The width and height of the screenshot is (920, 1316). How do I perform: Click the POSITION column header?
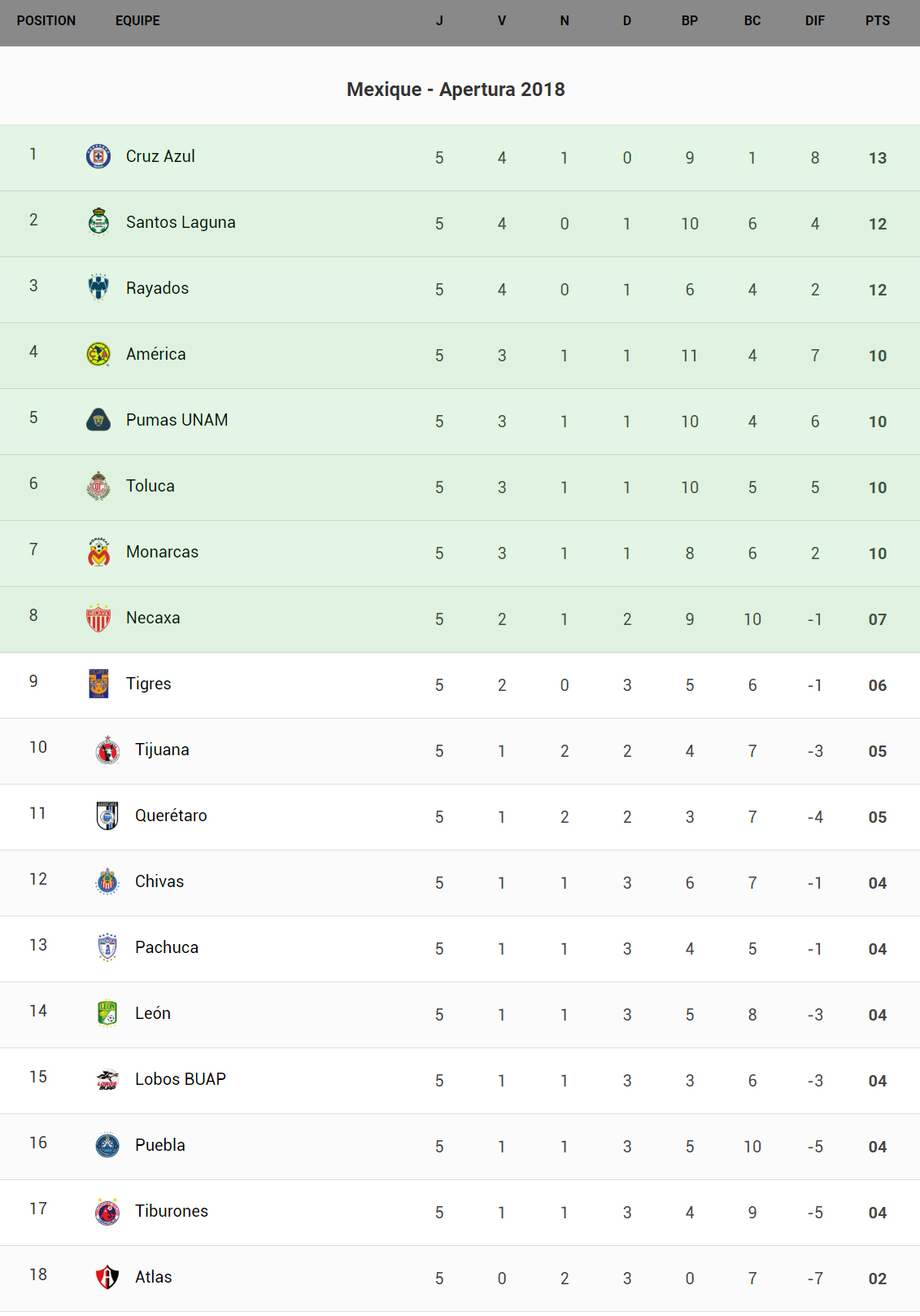click(x=46, y=21)
